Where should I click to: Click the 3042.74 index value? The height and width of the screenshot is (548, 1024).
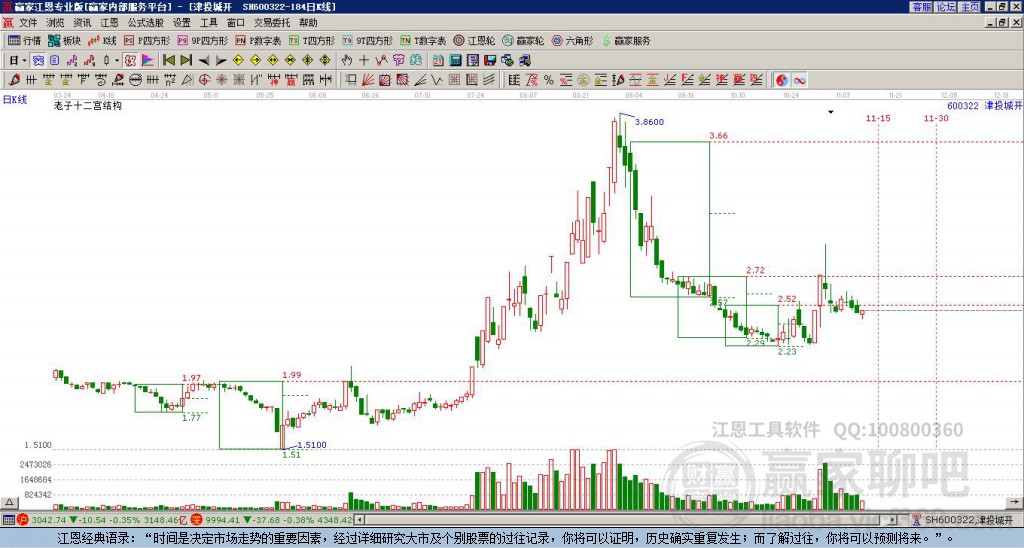pyautogui.click(x=48, y=520)
